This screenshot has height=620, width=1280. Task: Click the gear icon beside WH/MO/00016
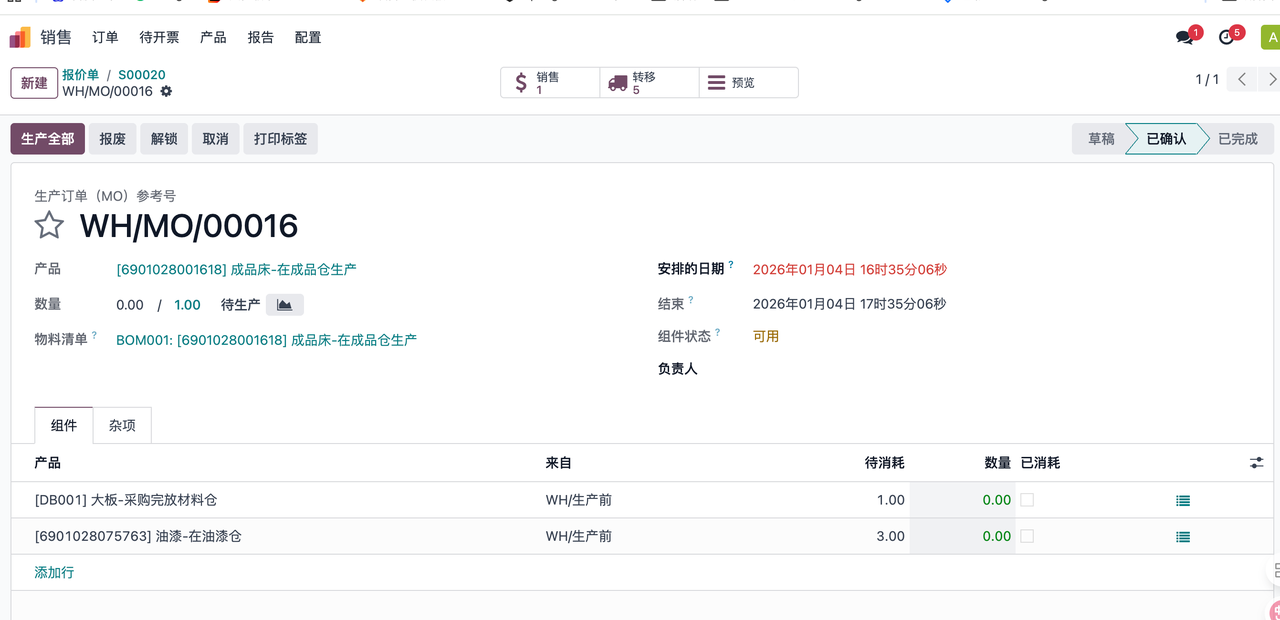pyautogui.click(x=166, y=91)
